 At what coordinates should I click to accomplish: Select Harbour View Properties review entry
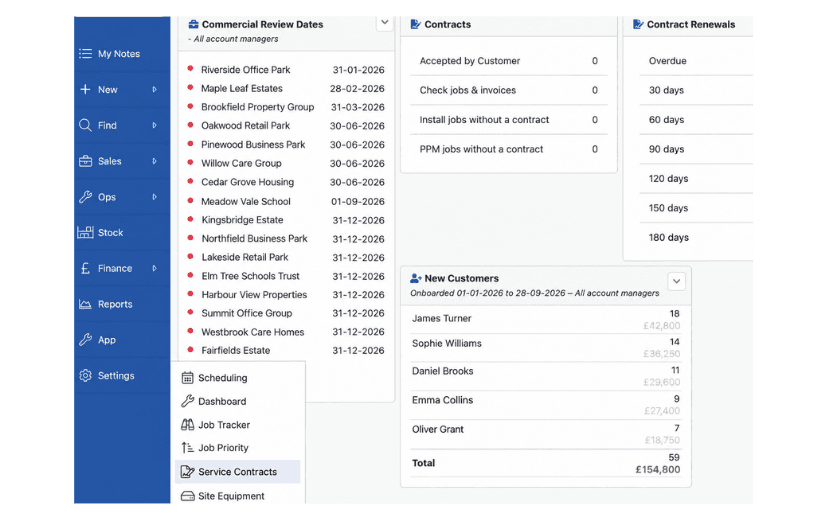(x=286, y=295)
